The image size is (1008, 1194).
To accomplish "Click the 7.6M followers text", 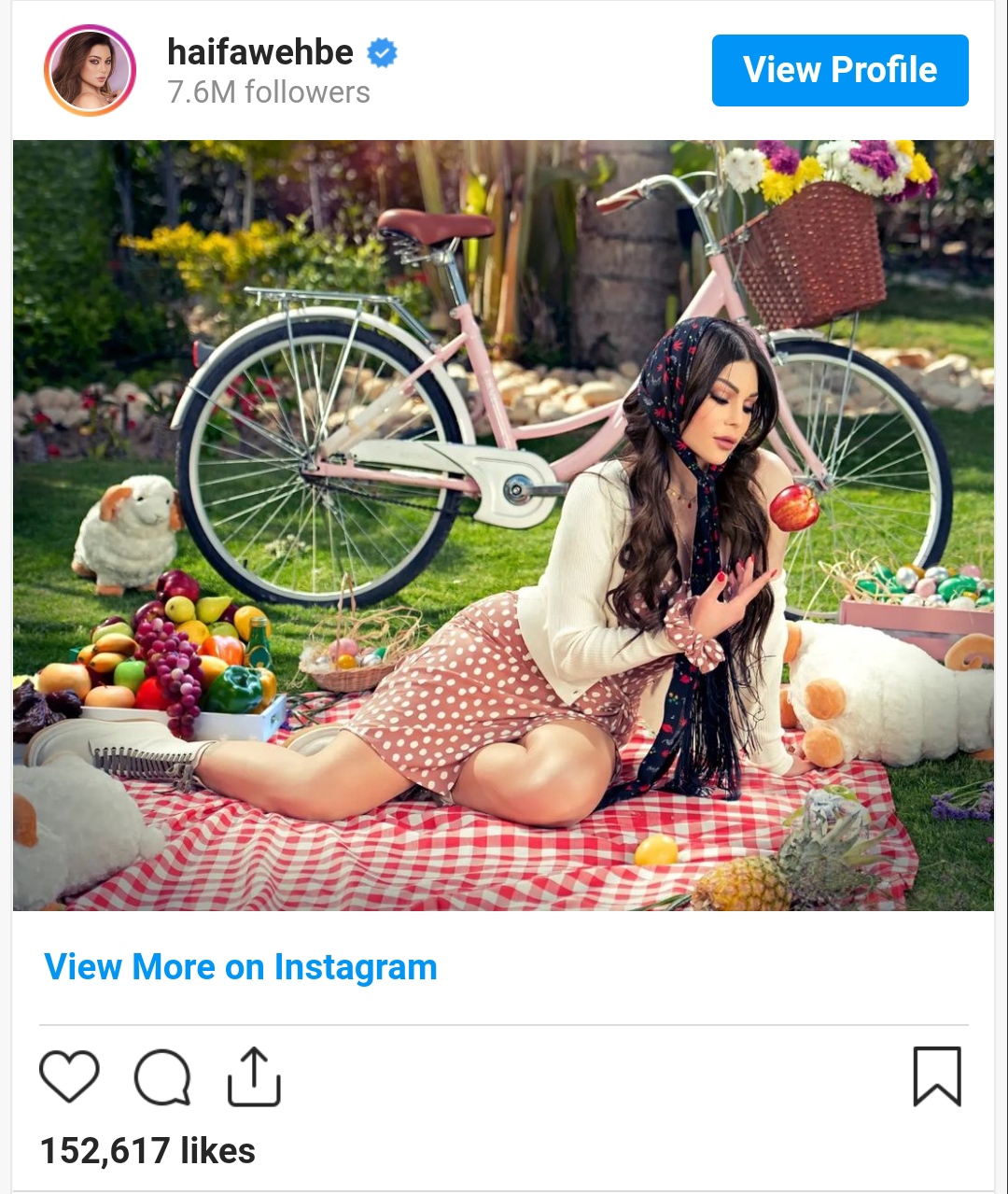I will click(x=269, y=92).
